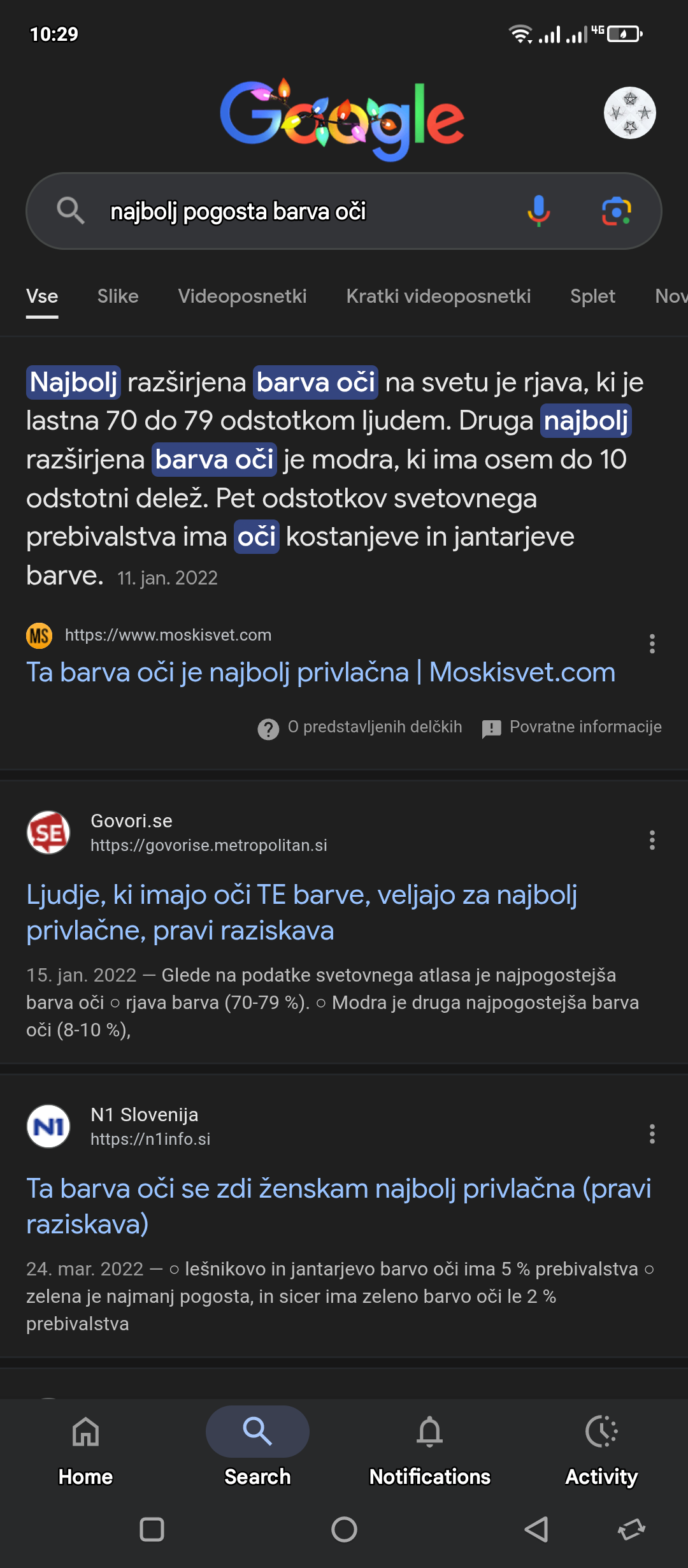
Task: Tap the Android back navigation button
Action: (536, 1529)
